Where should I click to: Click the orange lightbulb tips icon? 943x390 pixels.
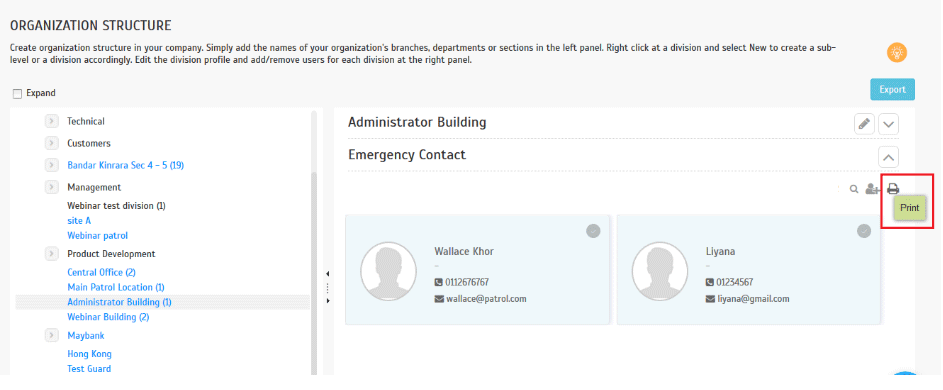point(897,52)
